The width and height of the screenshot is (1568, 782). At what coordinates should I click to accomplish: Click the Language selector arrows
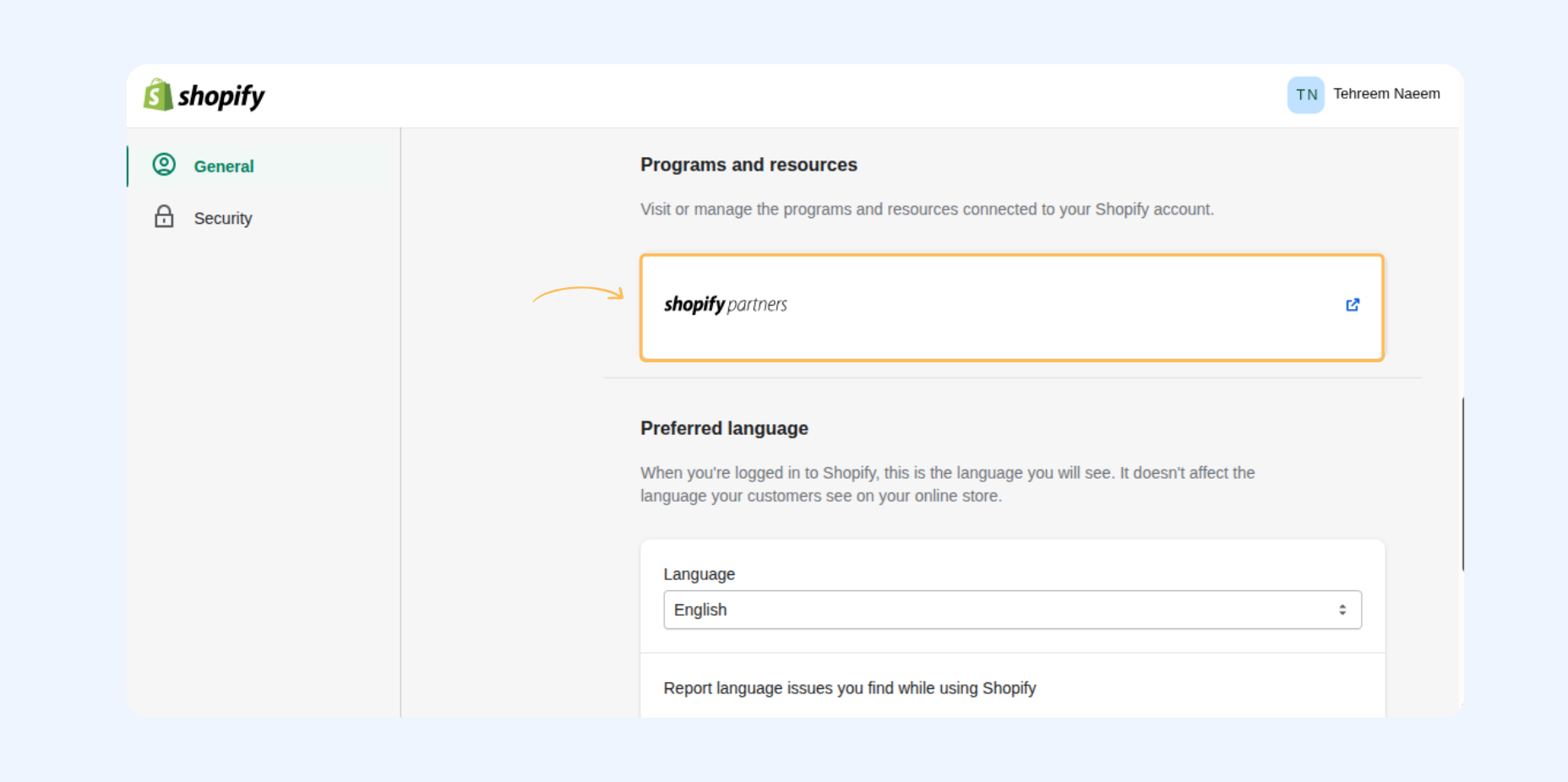point(1342,610)
